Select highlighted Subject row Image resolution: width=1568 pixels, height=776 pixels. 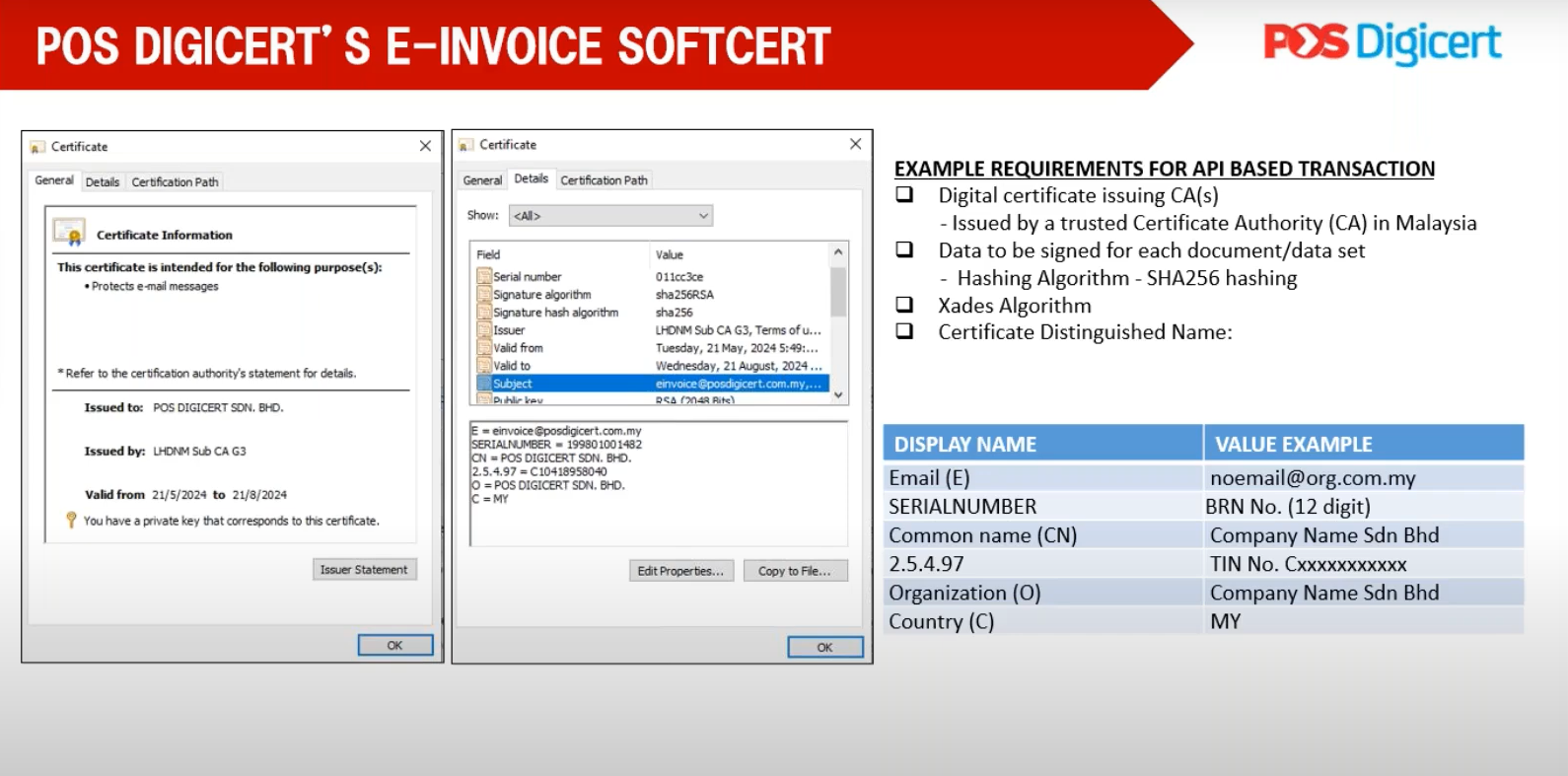tap(652, 384)
